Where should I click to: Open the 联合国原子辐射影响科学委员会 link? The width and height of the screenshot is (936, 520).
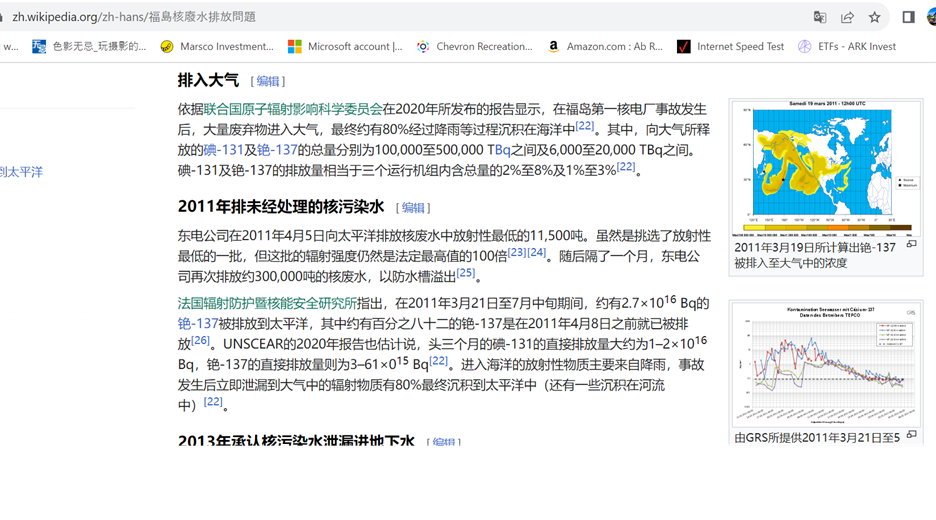293,109
